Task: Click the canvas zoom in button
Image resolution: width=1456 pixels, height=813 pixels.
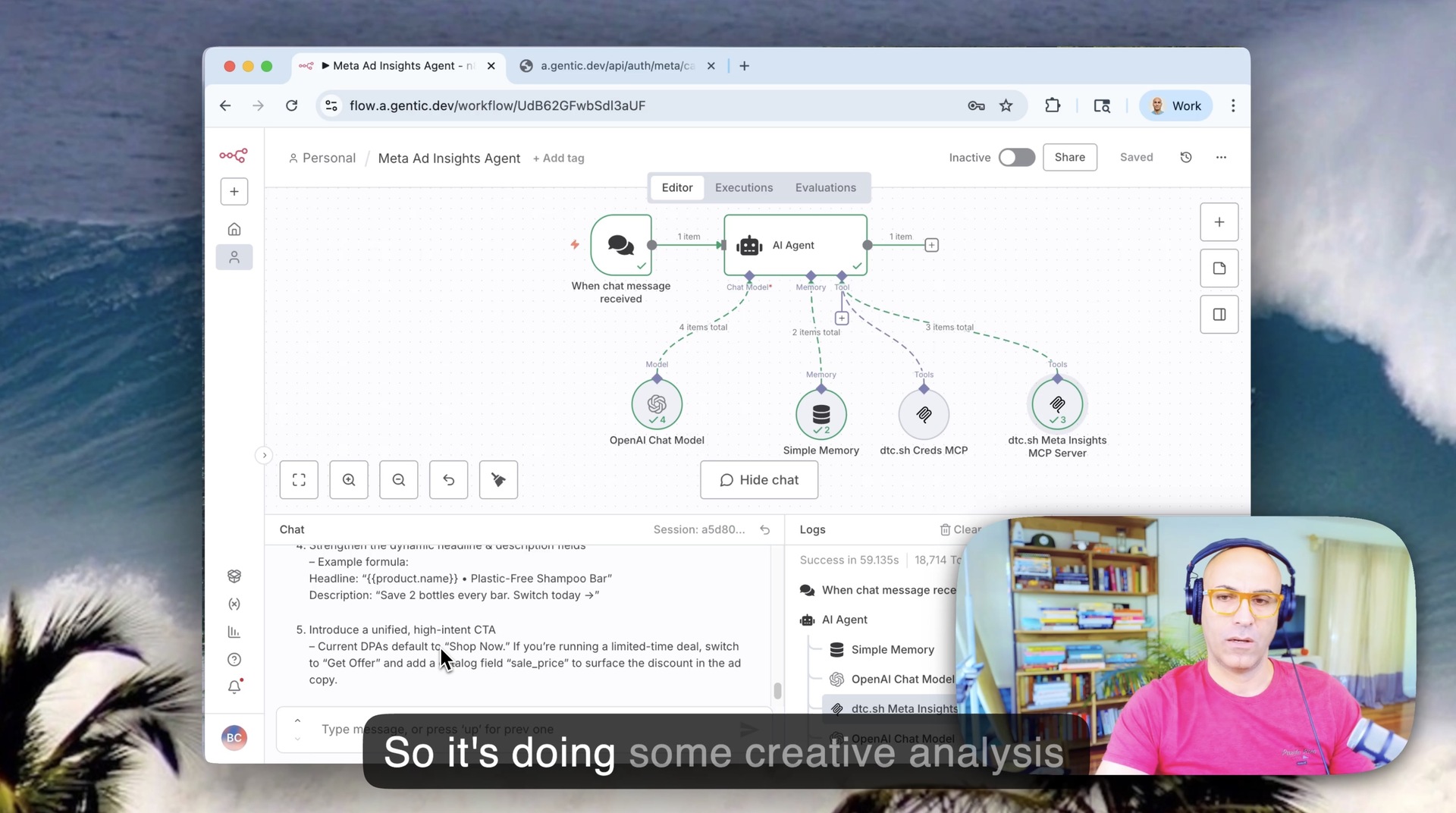Action: pos(349,480)
